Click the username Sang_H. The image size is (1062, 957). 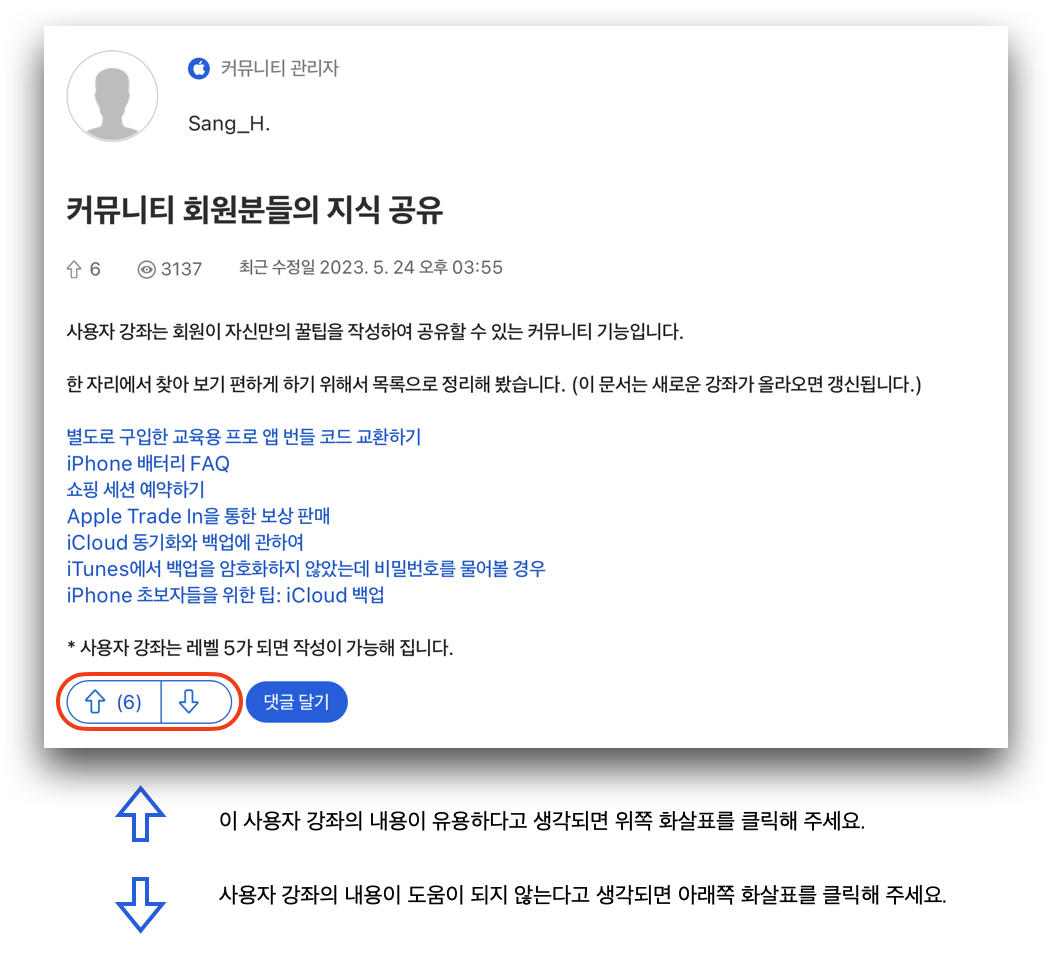[229, 123]
